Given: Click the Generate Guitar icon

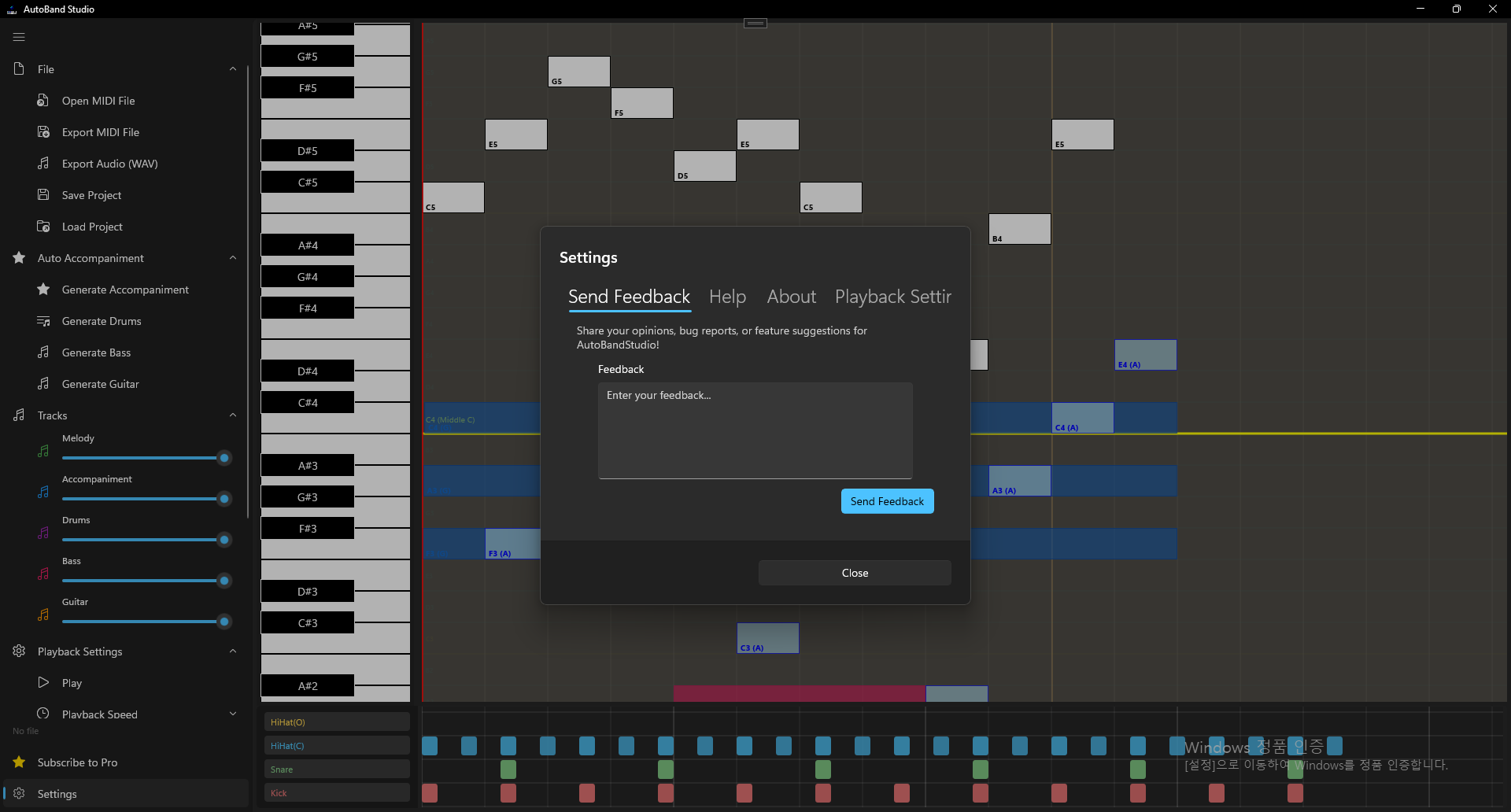Looking at the screenshot, I should pos(43,384).
